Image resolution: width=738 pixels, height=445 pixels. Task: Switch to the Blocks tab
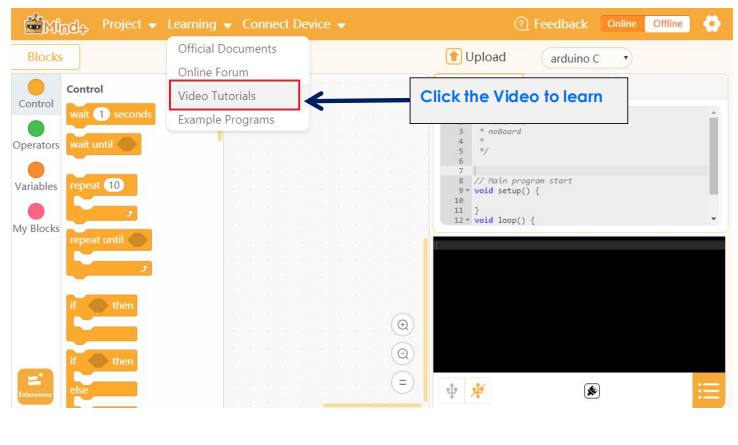(x=45, y=57)
